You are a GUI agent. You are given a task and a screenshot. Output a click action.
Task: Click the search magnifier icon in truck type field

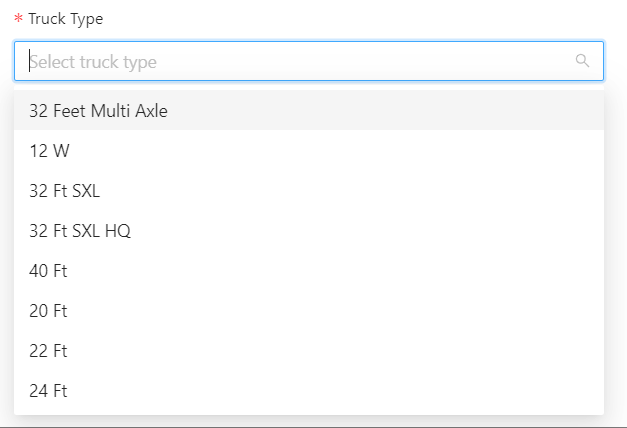pyautogui.click(x=582, y=61)
